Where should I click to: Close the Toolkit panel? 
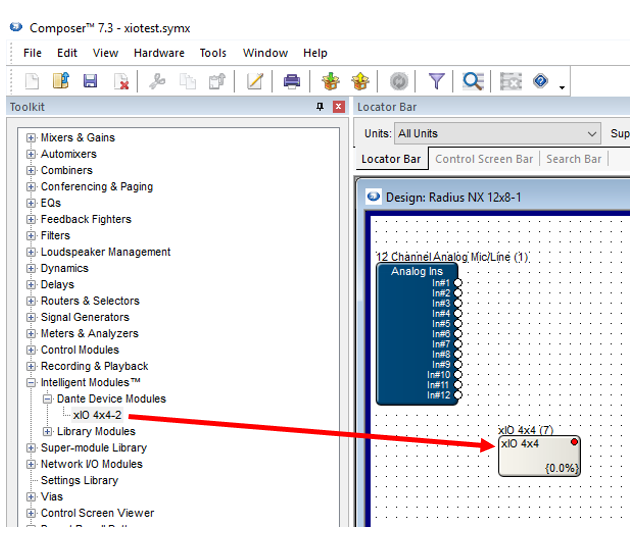[x=339, y=107]
